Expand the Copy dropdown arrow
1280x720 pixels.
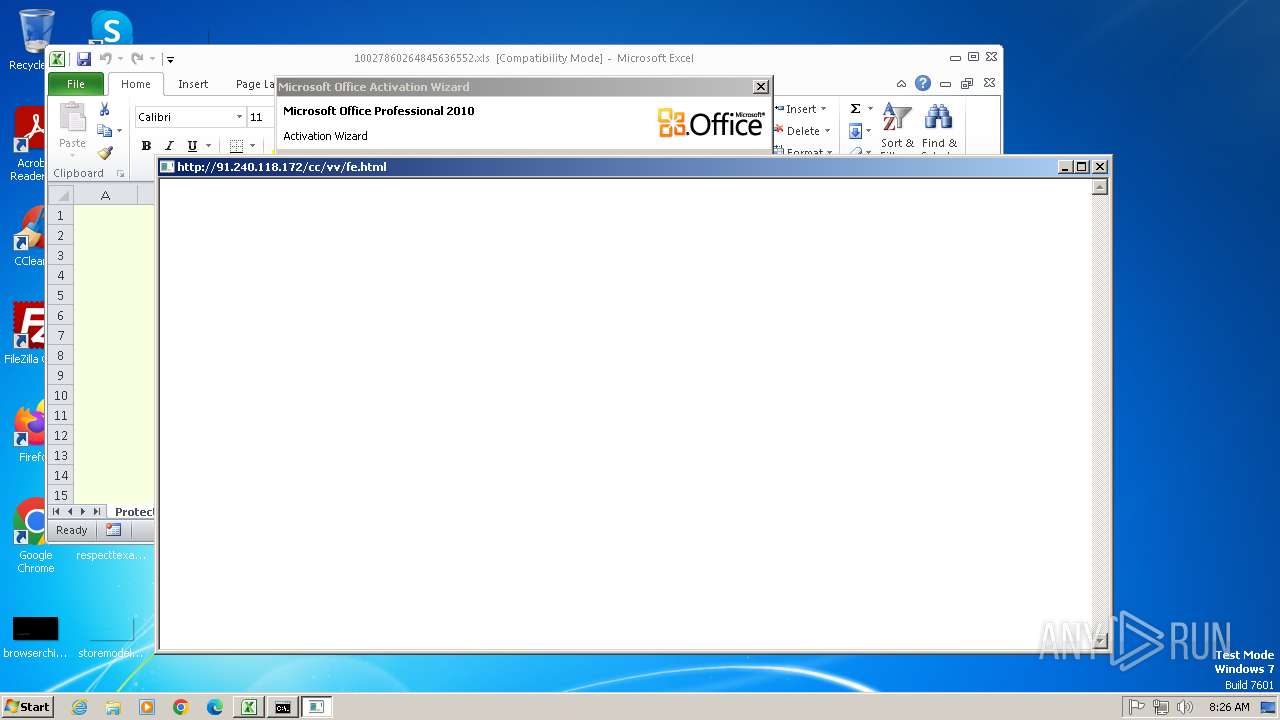click(x=119, y=131)
